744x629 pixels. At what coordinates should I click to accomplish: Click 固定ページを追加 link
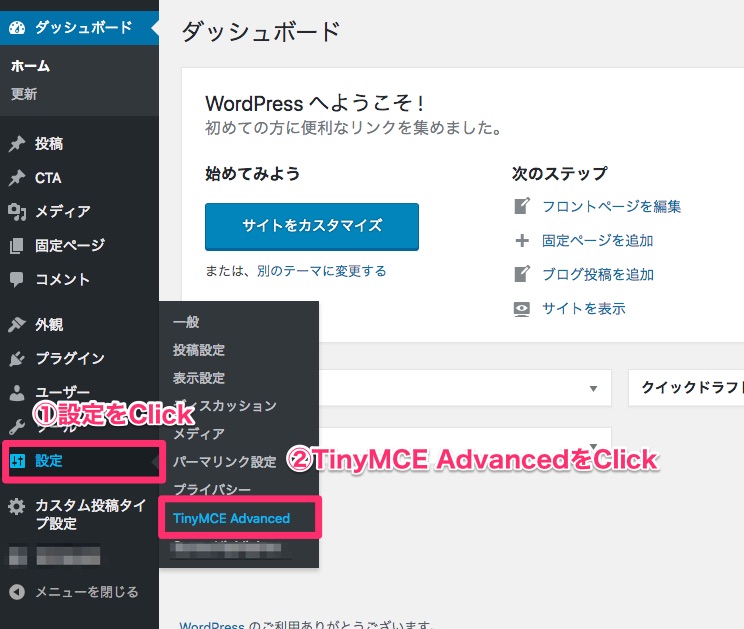click(x=598, y=240)
